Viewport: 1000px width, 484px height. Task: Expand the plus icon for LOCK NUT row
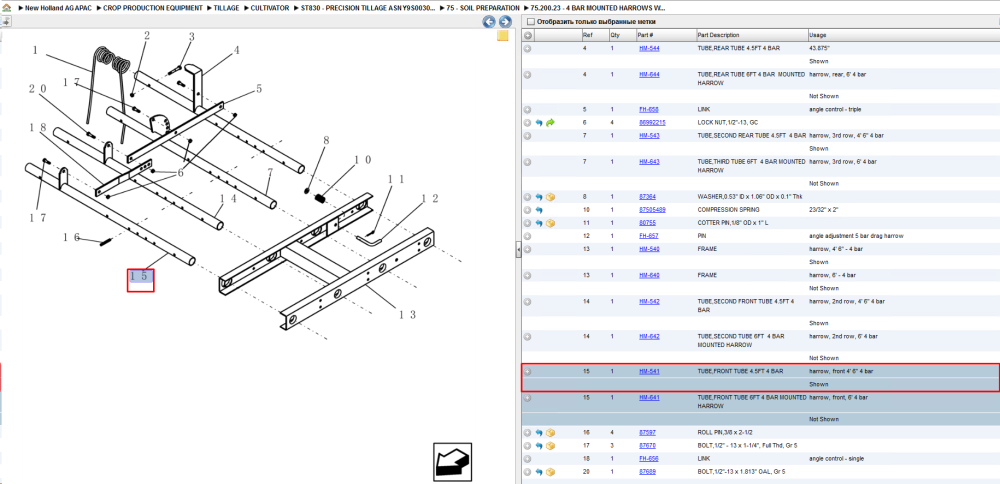point(527,122)
